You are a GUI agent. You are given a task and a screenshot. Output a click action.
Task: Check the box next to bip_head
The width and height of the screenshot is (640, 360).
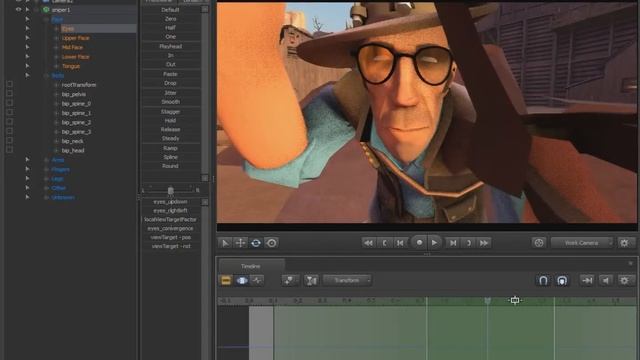click(x=9, y=150)
